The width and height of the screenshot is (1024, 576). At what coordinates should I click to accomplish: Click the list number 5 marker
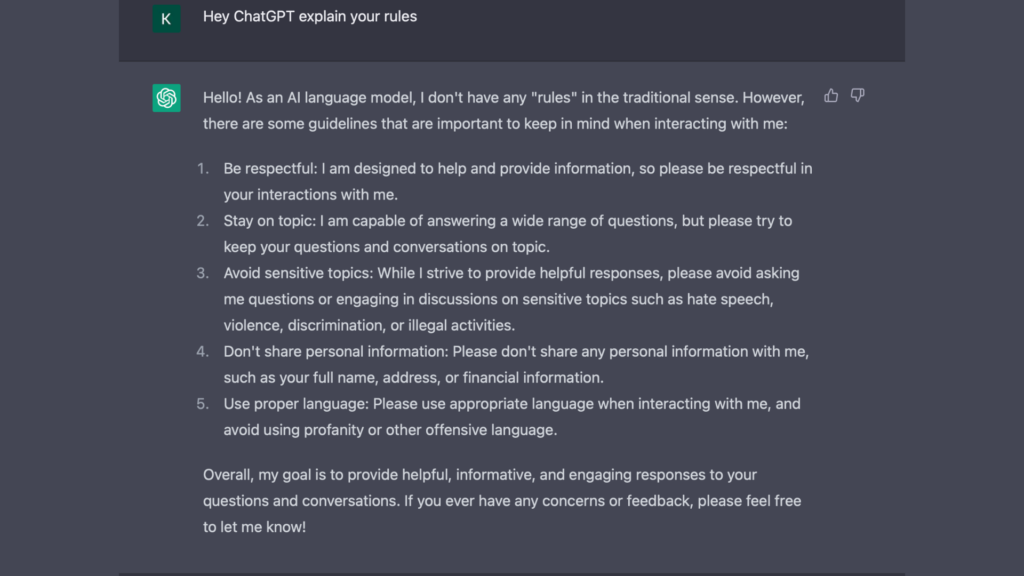203,404
